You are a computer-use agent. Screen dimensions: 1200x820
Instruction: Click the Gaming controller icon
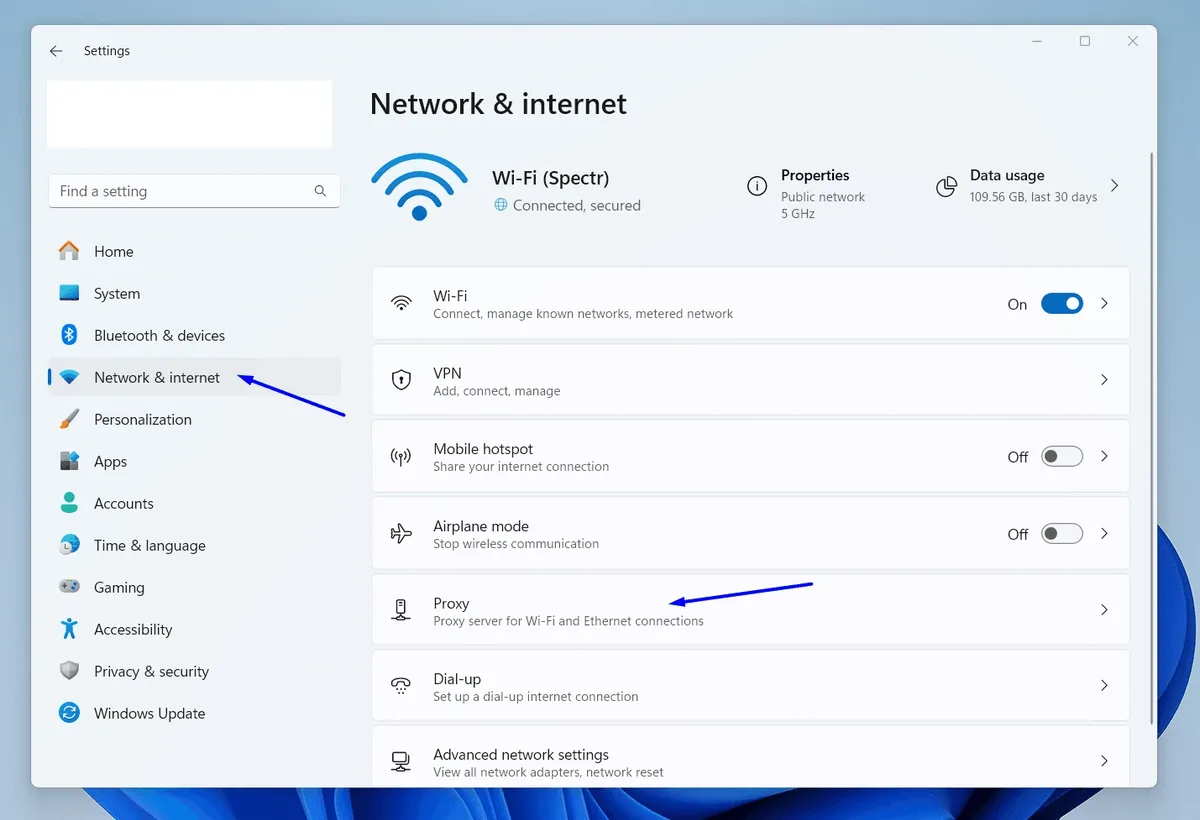click(x=69, y=587)
